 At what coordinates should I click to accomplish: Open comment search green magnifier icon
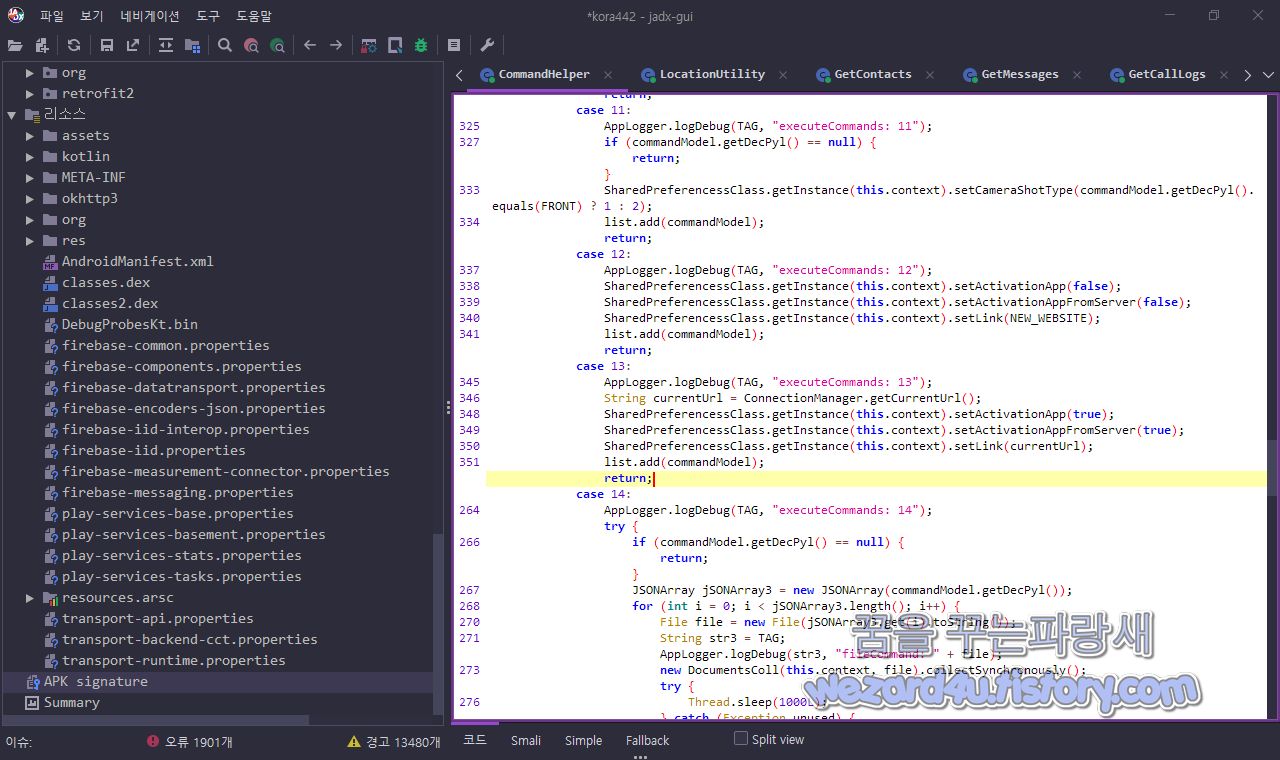coord(277,45)
